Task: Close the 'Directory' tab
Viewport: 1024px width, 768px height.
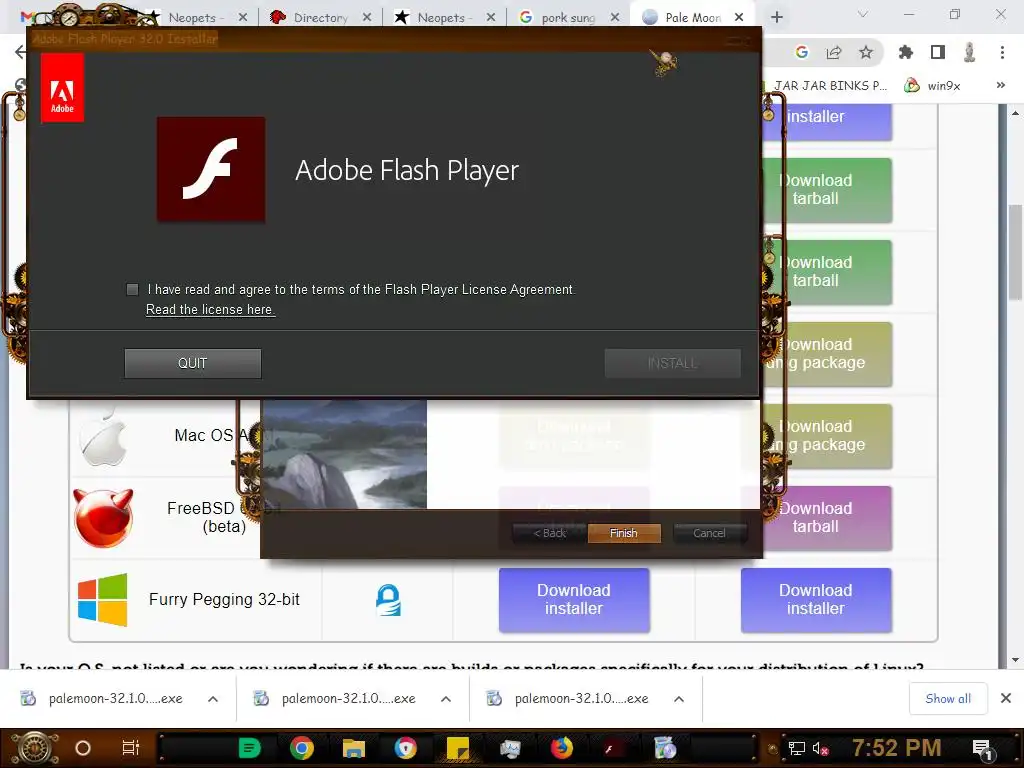Action: 367,18
